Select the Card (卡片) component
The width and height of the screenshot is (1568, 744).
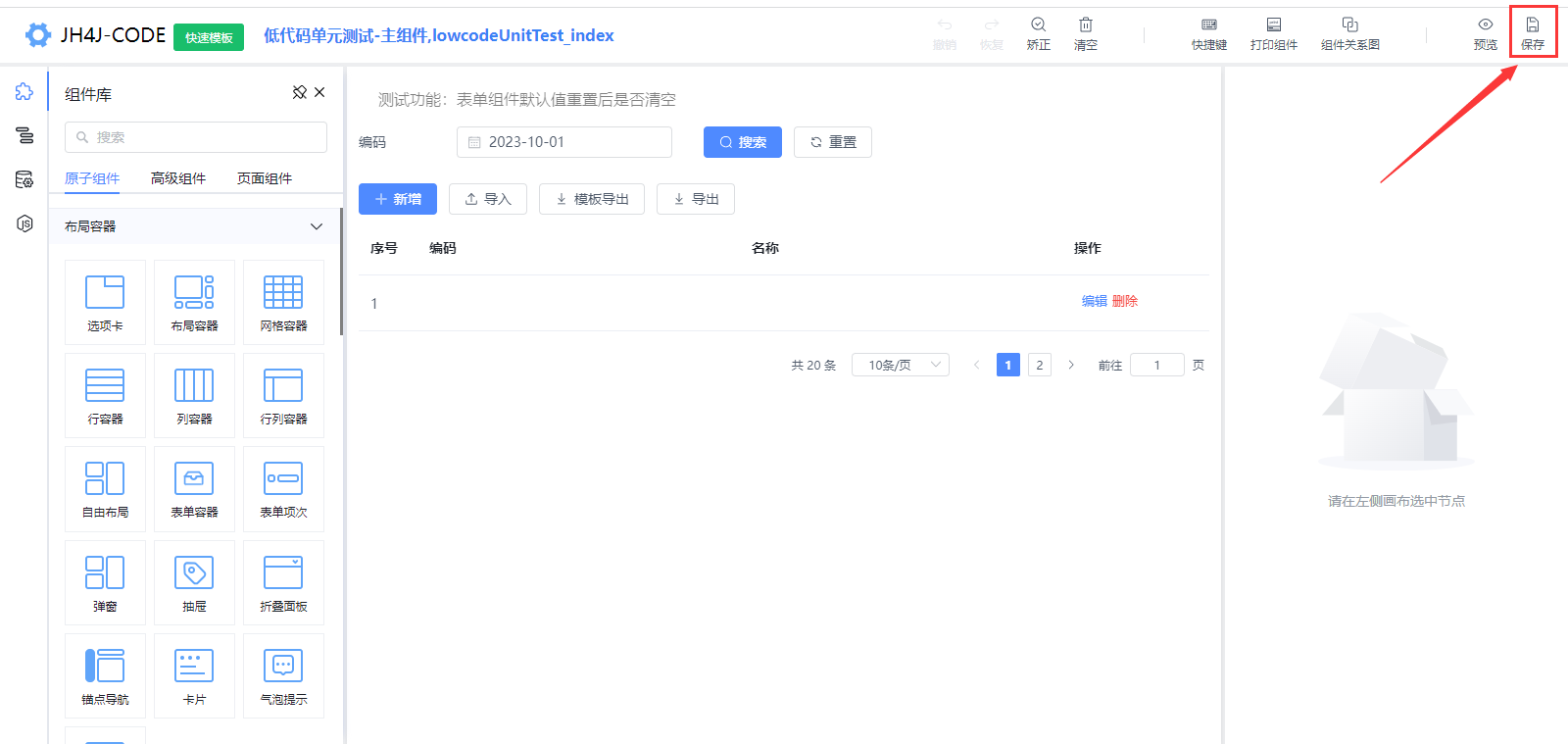point(194,675)
